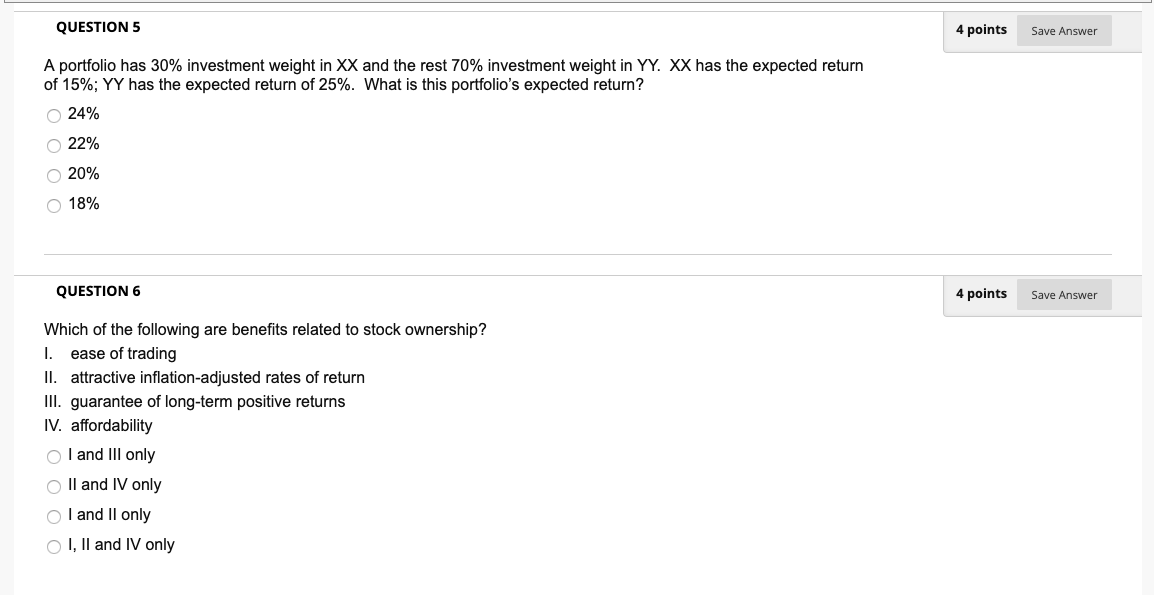Pick 'I, II and IV only' choice
This screenshot has height=595, width=1154.
point(53,545)
